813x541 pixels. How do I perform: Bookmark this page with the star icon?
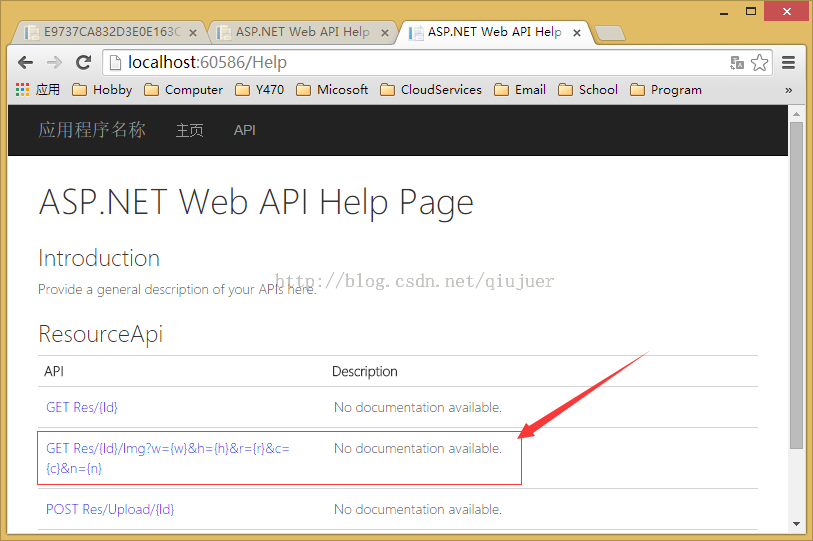[760, 63]
